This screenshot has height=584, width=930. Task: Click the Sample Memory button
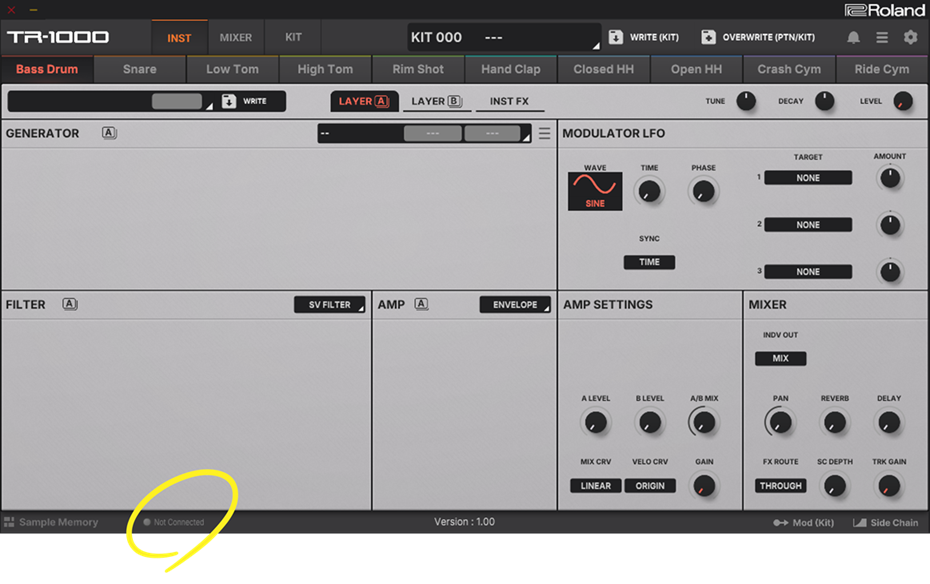pos(51,522)
